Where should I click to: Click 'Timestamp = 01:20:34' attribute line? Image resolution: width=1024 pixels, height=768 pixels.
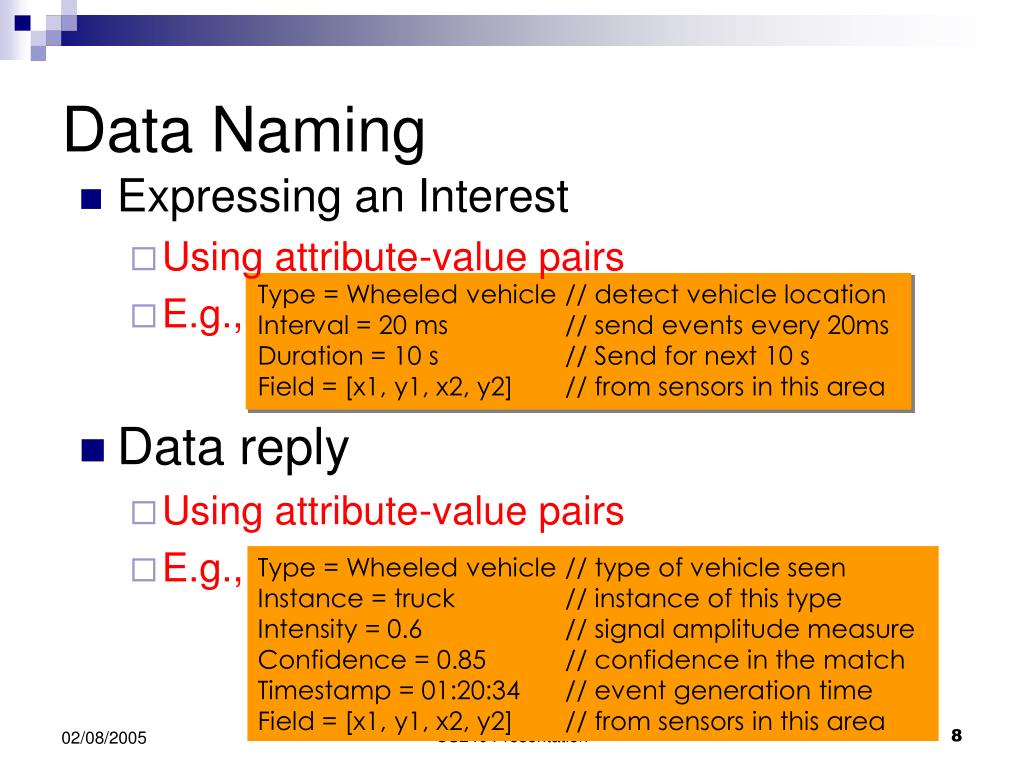pyautogui.click(x=389, y=690)
